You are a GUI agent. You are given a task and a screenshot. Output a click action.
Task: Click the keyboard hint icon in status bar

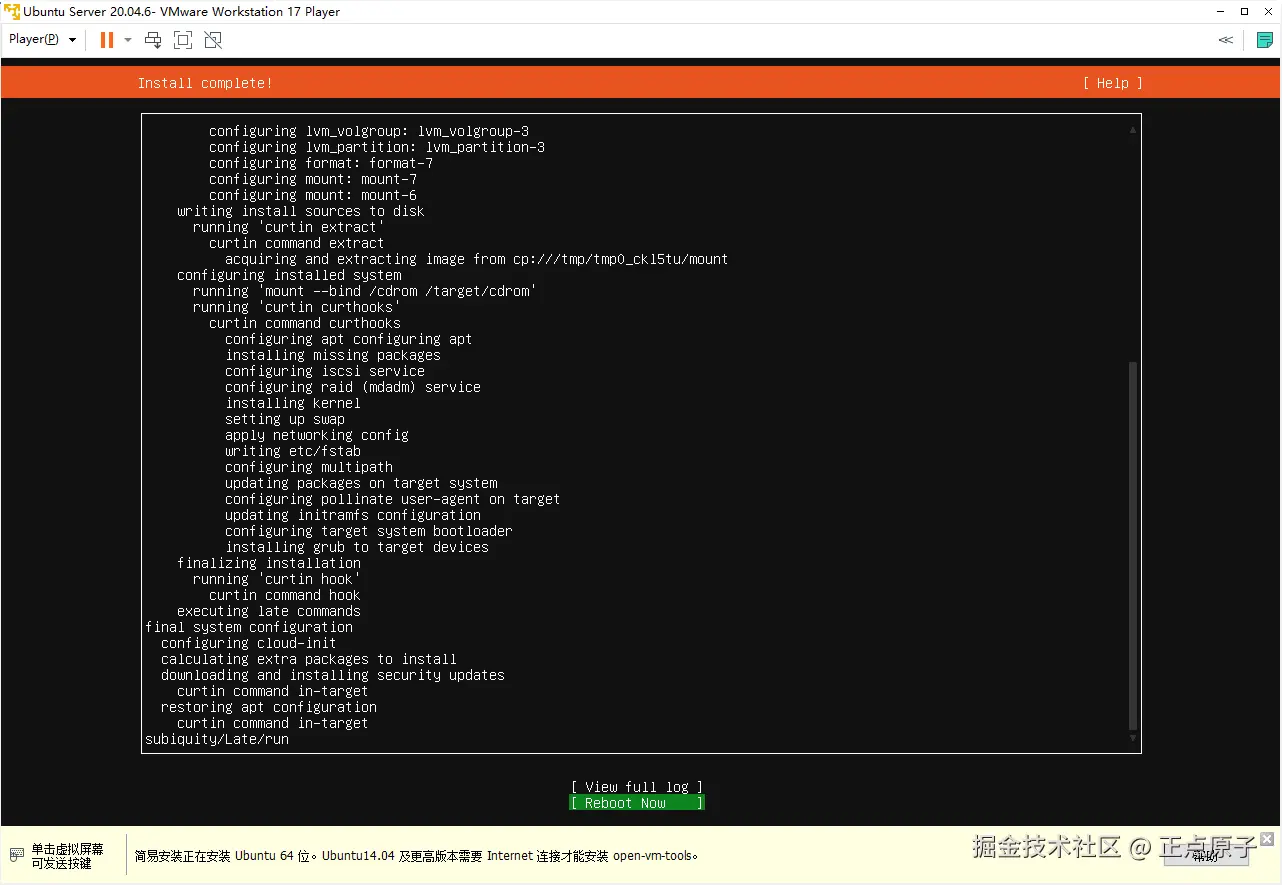point(15,855)
